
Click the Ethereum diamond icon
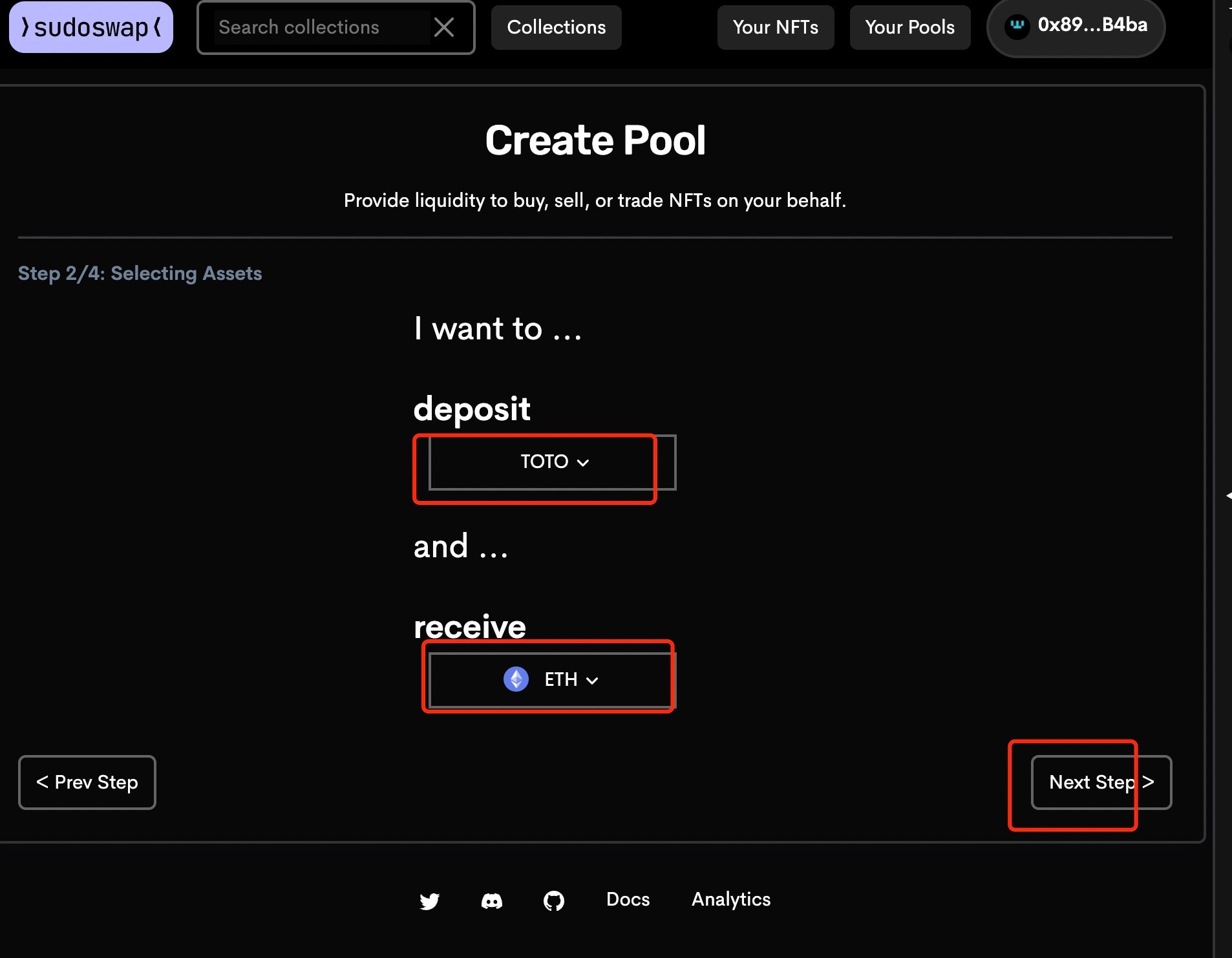click(x=516, y=679)
